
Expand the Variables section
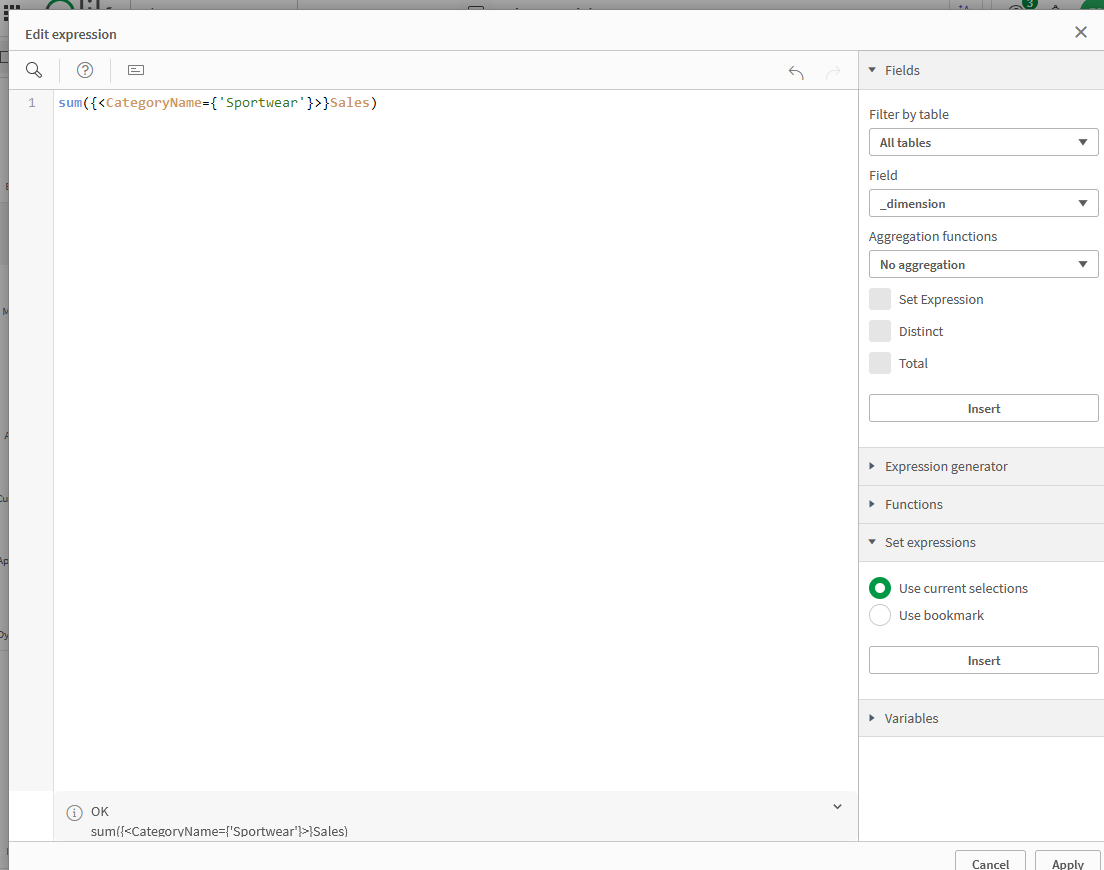coord(911,718)
